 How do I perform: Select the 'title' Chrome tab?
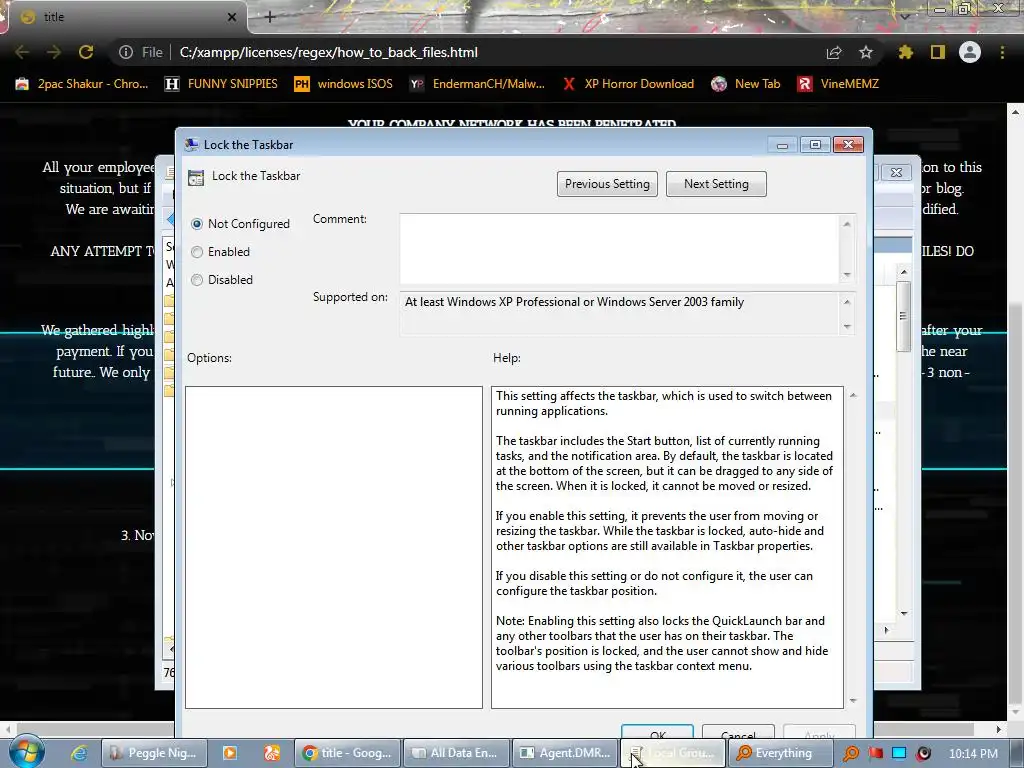124,17
